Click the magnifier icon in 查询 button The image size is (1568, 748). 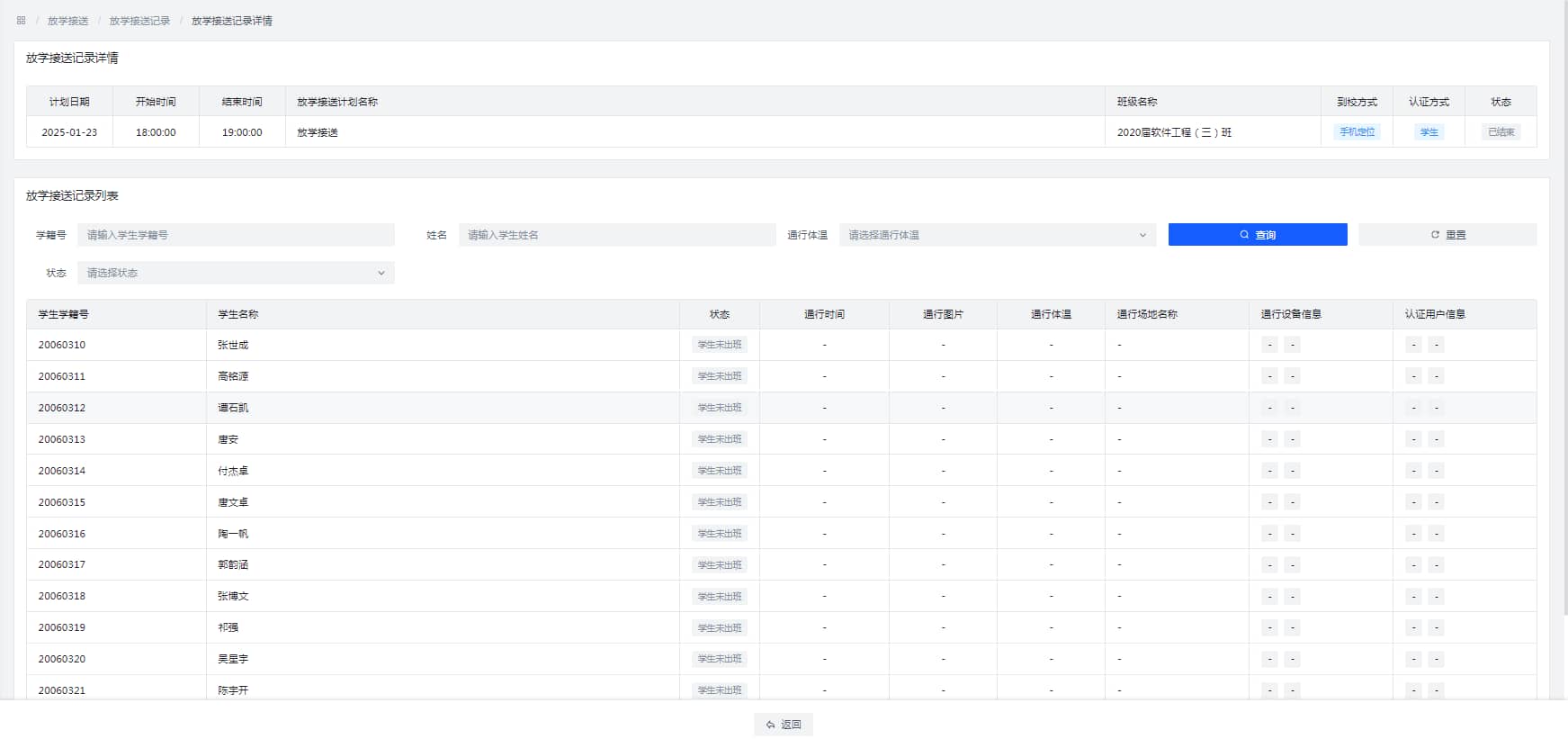(1244, 235)
